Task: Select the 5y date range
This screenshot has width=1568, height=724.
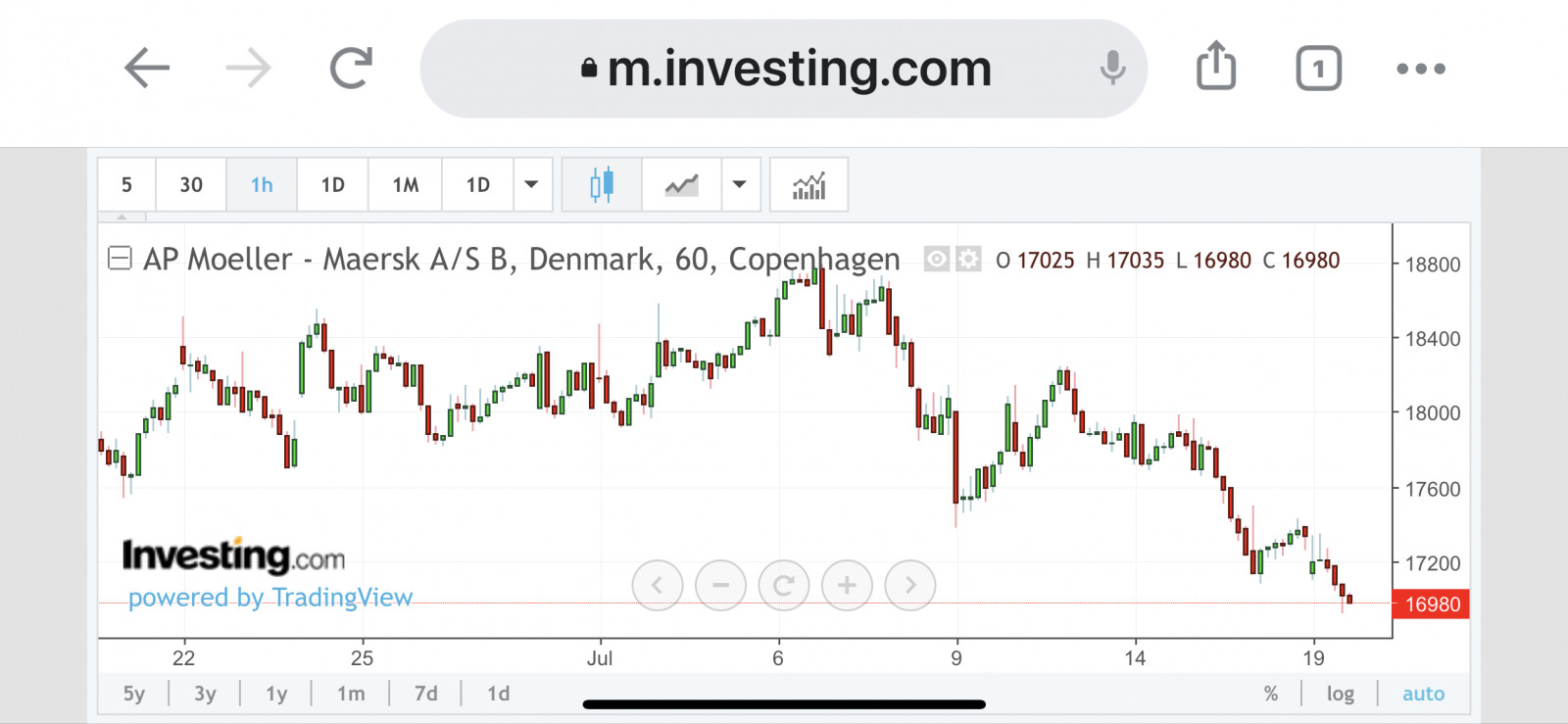Action: pos(134,694)
